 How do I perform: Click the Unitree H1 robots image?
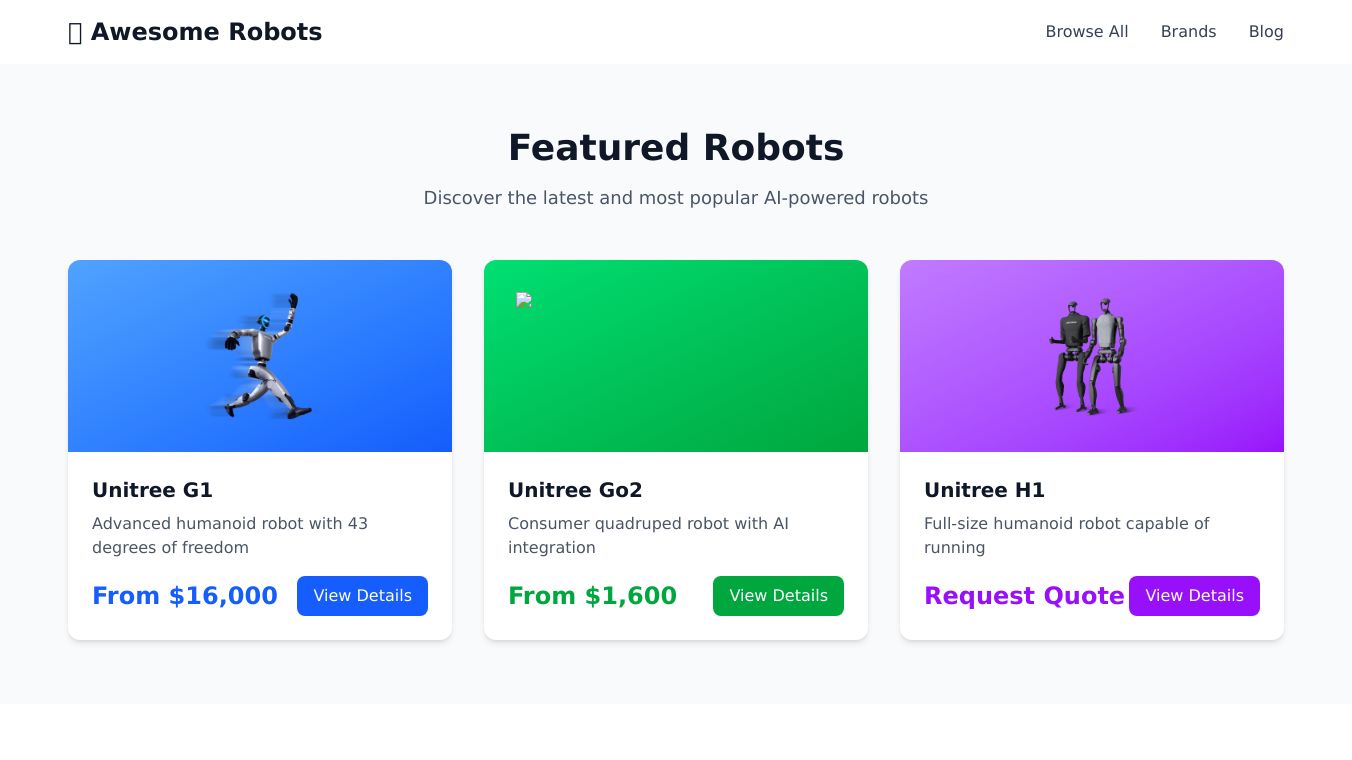pos(1091,356)
